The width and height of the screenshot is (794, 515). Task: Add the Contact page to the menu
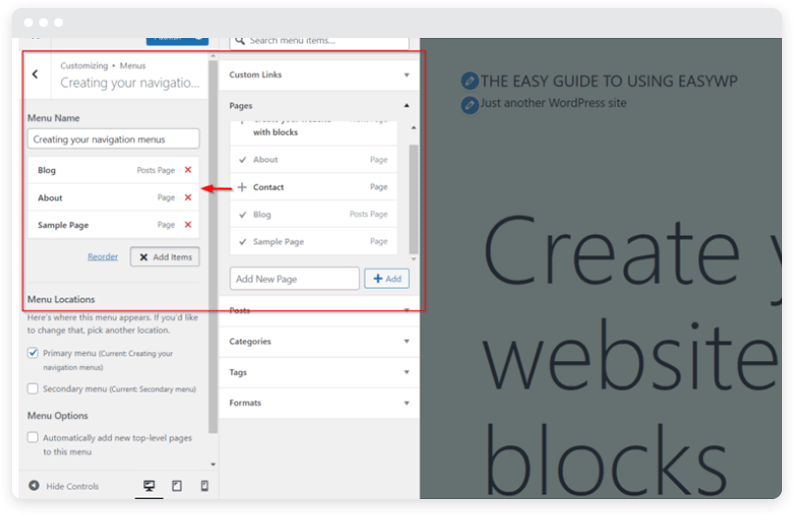pos(313,187)
